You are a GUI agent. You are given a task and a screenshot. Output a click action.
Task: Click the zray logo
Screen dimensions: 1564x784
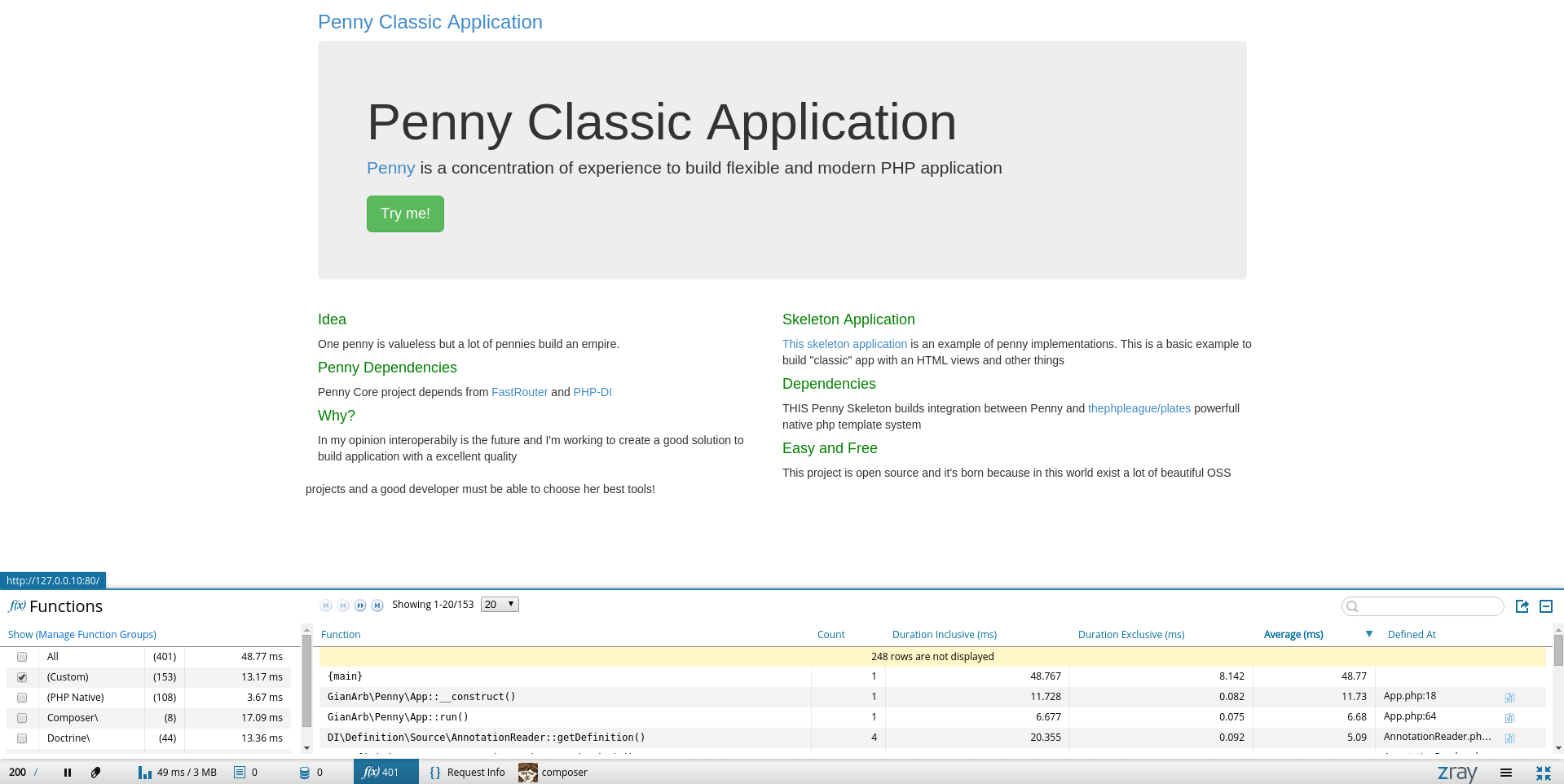(x=1457, y=773)
